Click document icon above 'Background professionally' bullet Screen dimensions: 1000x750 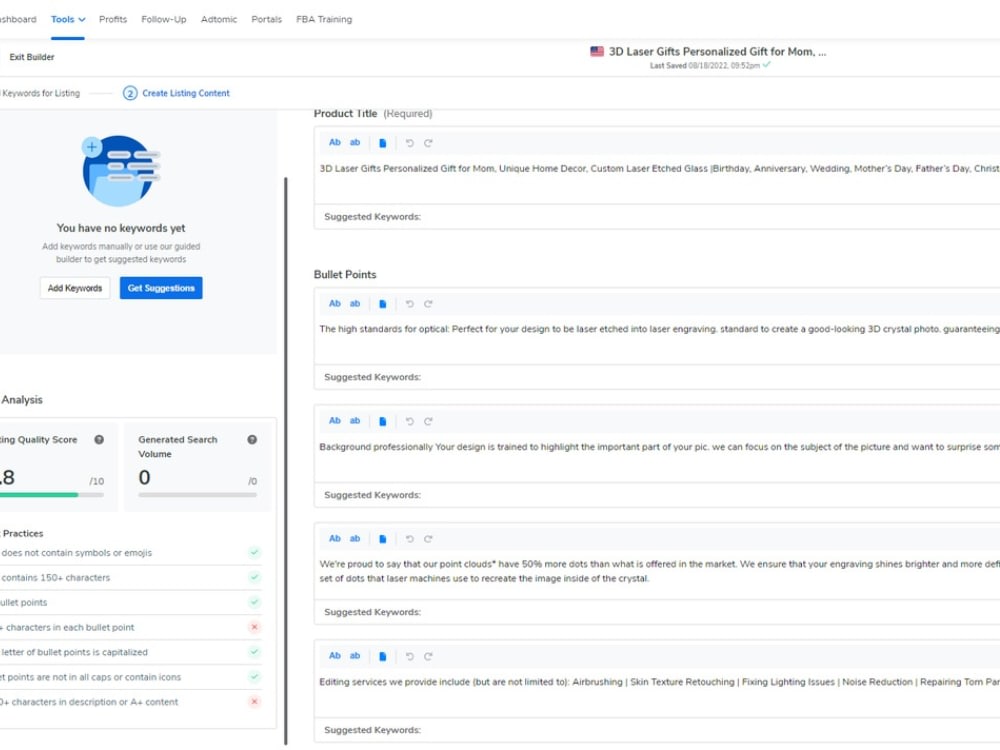pyautogui.click(x=383, y=421)
